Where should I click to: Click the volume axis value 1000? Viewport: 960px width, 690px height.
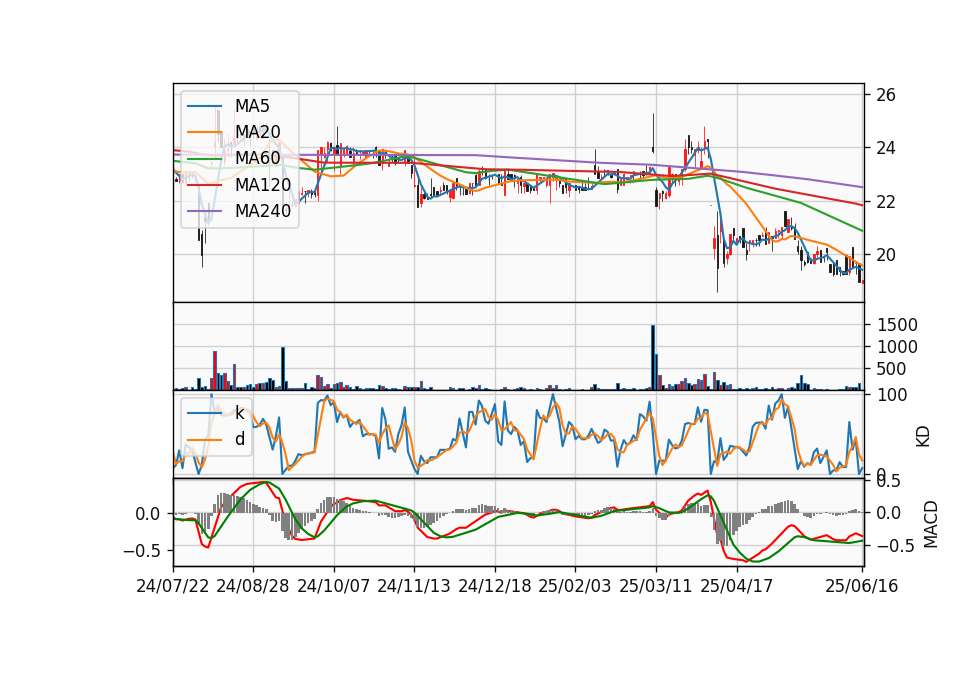point(897,347)
